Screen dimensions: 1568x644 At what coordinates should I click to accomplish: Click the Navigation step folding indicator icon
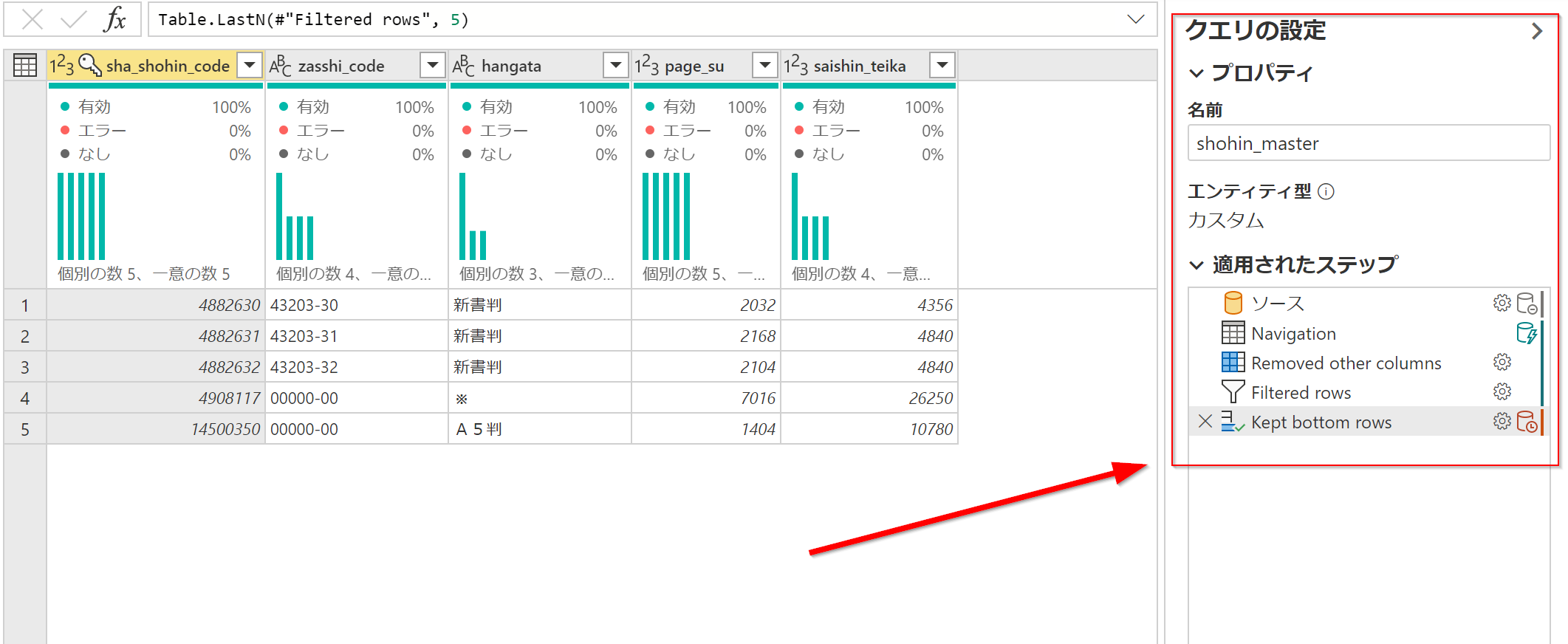tap(1527, 333)
